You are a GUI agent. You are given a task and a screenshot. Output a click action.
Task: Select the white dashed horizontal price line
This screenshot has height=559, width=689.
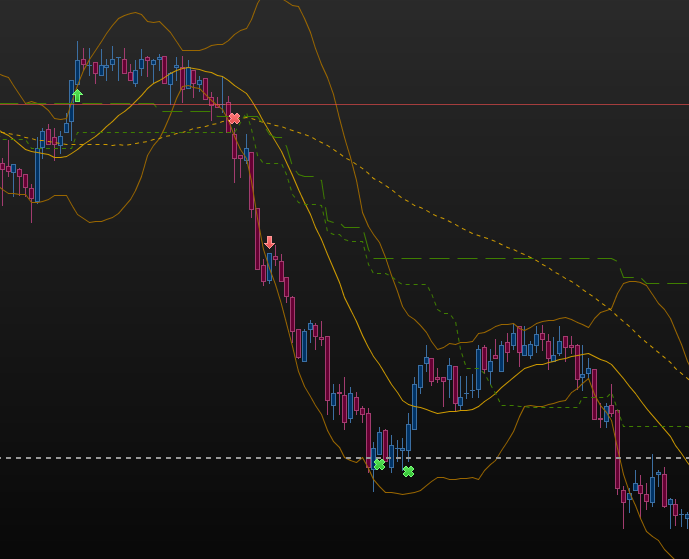pyautogui.click(x=344, y=458)
